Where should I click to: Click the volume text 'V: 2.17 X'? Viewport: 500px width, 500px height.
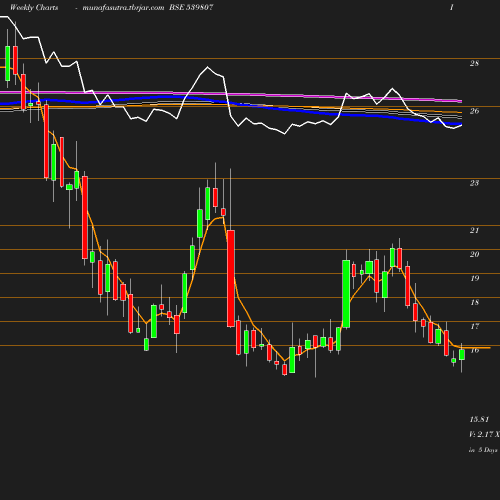coord(484,434)
